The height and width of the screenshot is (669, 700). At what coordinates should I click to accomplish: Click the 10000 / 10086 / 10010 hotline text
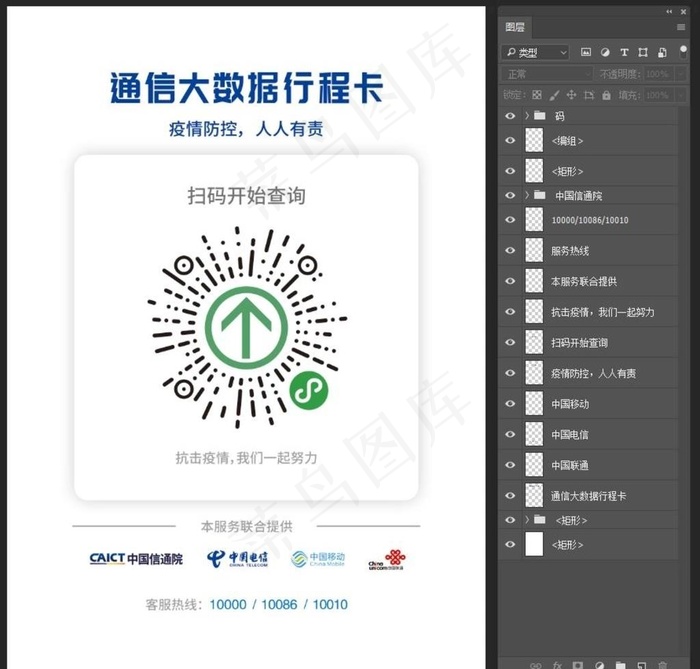tap(279, 604)
